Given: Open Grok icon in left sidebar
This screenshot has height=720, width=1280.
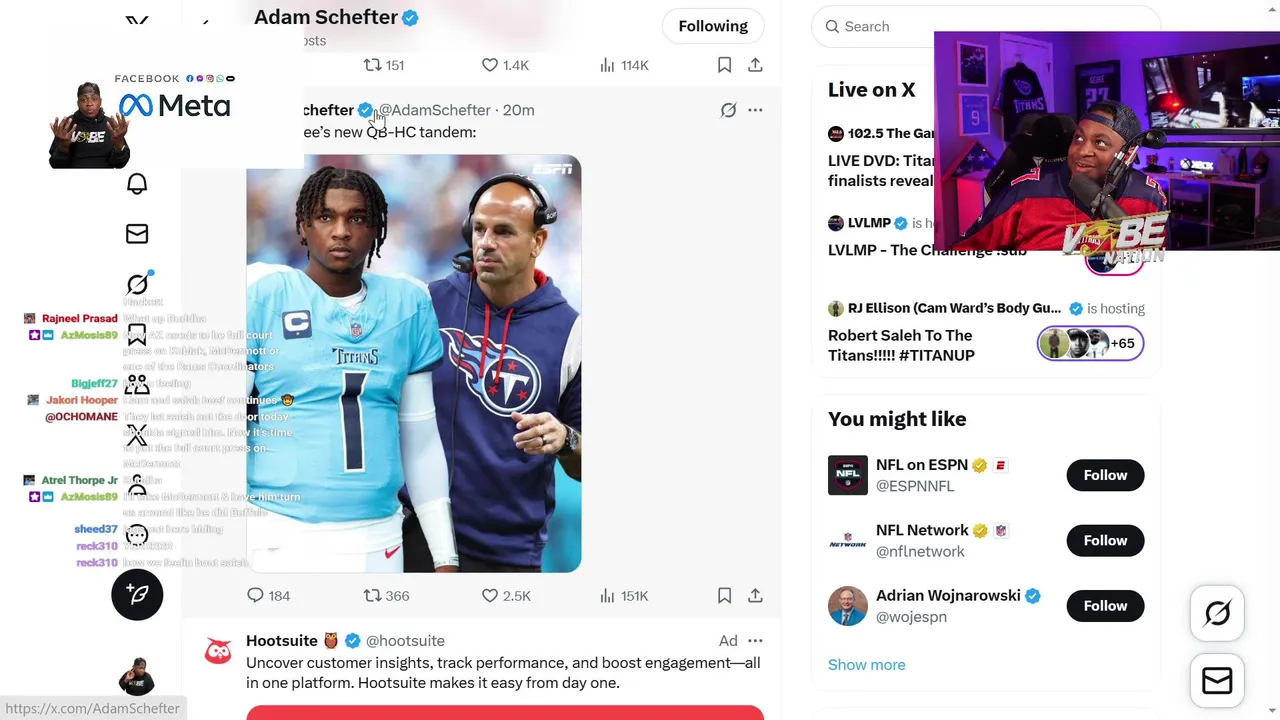Looking at the screenshot, I should click(x=137, y=285).
